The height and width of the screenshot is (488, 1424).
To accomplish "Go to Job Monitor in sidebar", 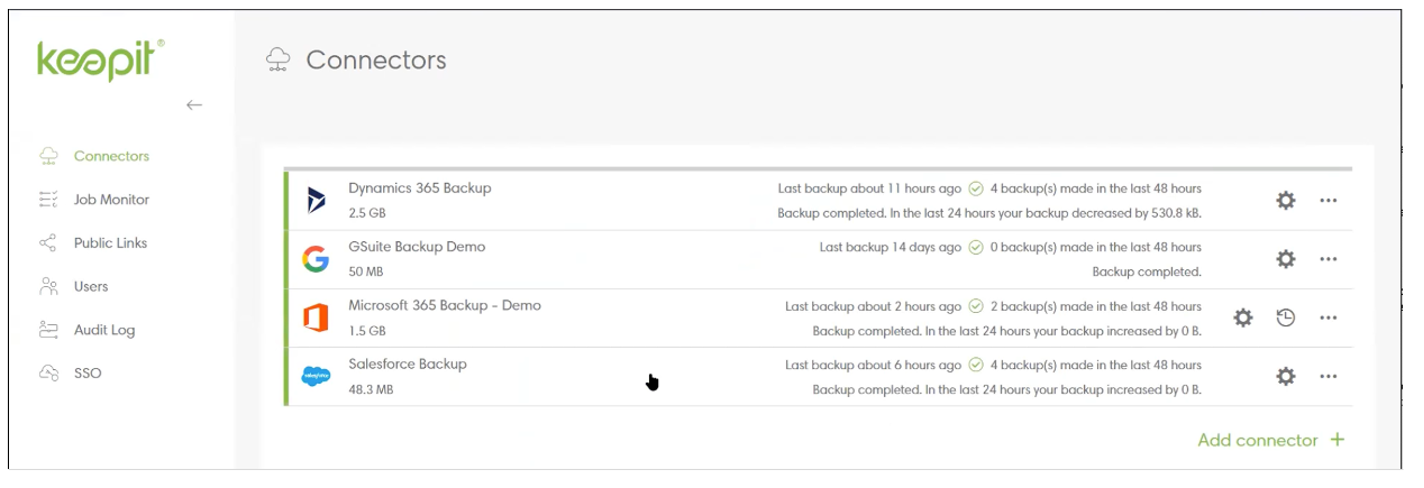I will [x=111, y=200].
